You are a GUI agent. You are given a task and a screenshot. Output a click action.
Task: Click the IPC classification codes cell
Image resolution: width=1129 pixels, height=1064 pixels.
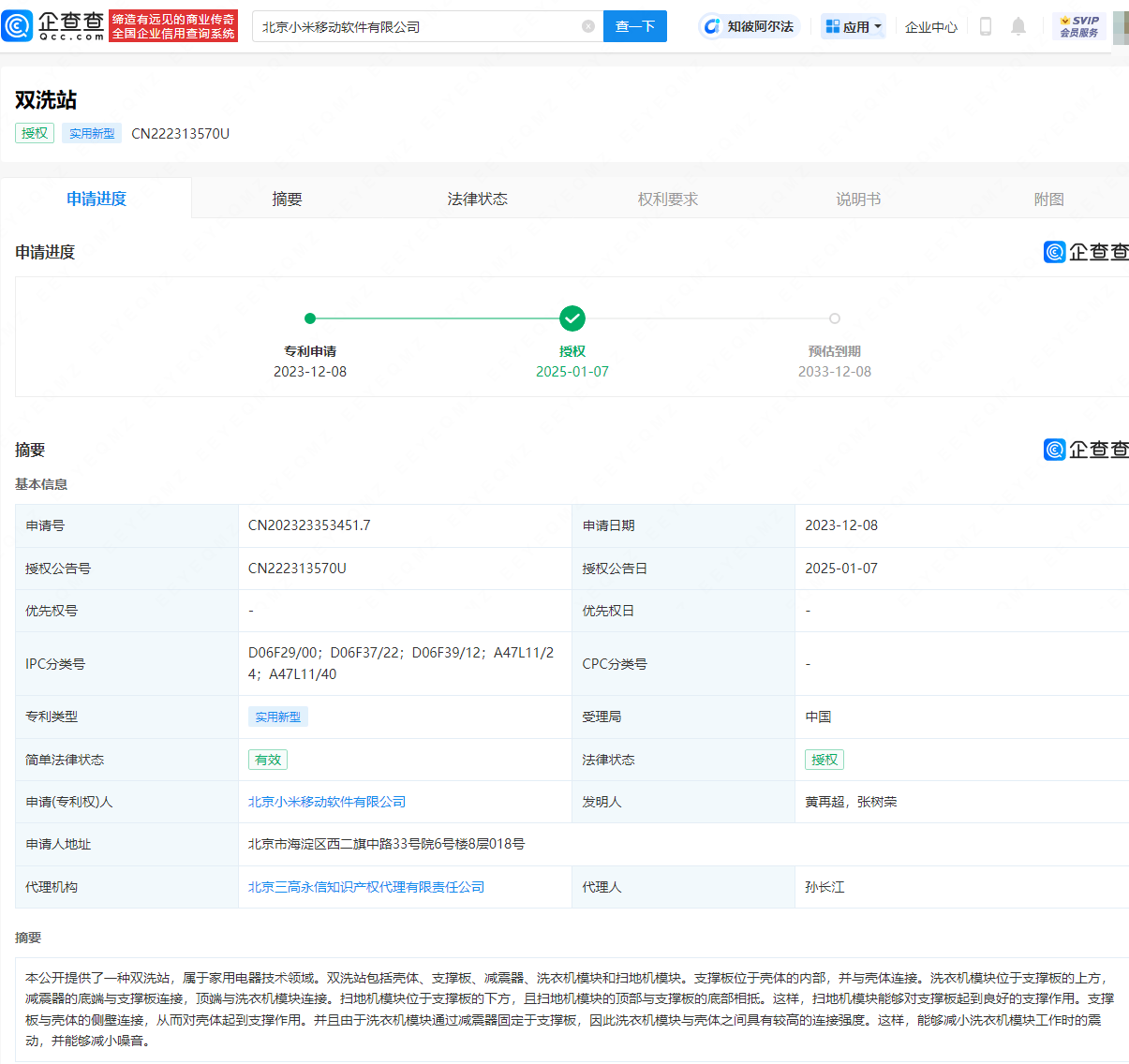[405, 663]
